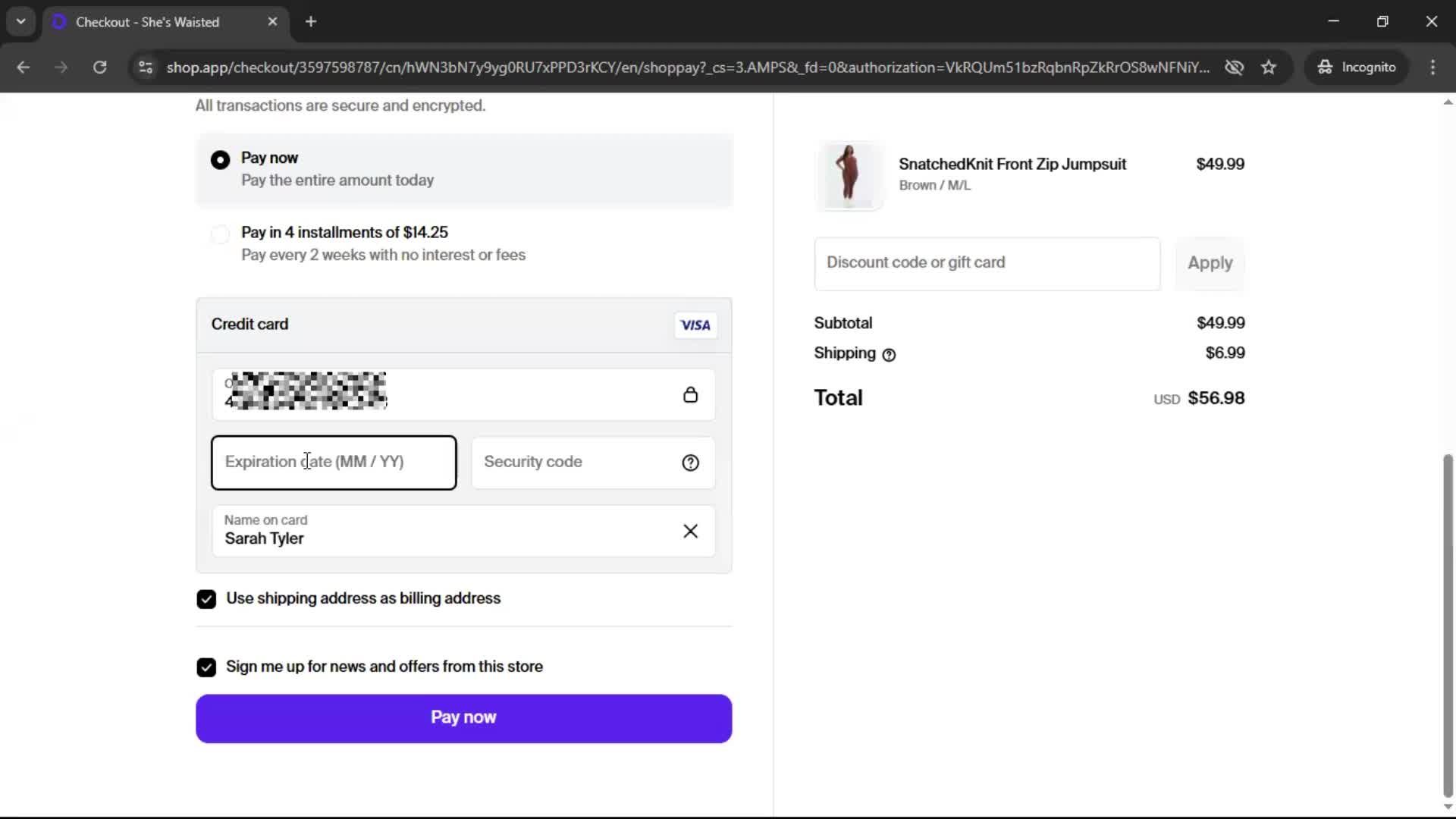
Task: Click the lock icon in card number field
Action: point(690,395)
